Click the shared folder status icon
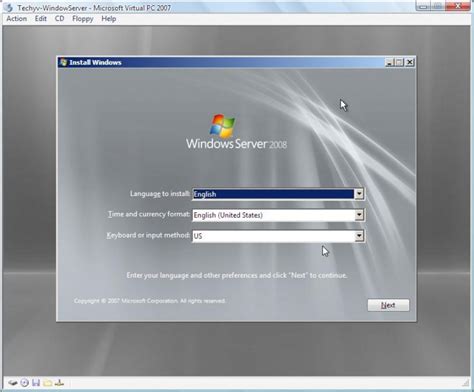Viewport: 474px width, 392px height. (x=48, y=383)
